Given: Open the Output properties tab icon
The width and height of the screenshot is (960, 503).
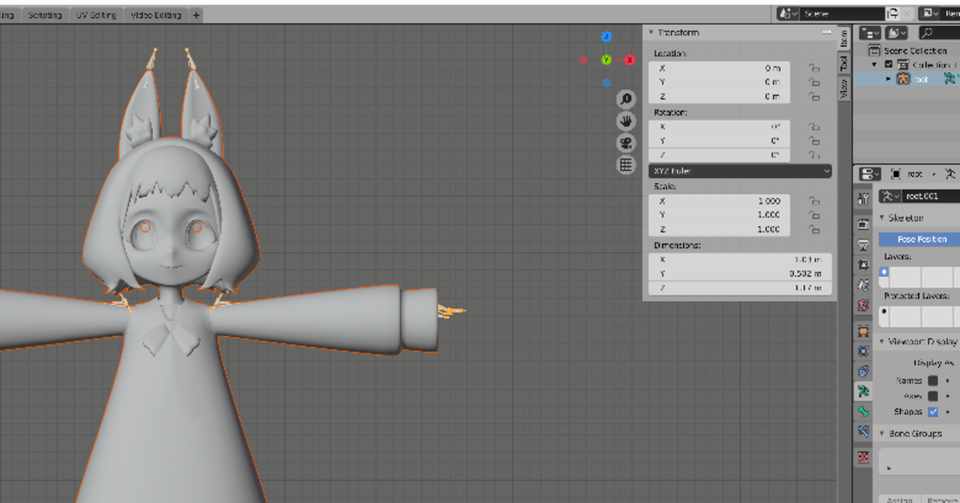Looking at the screenshot, I should (863, 245).
